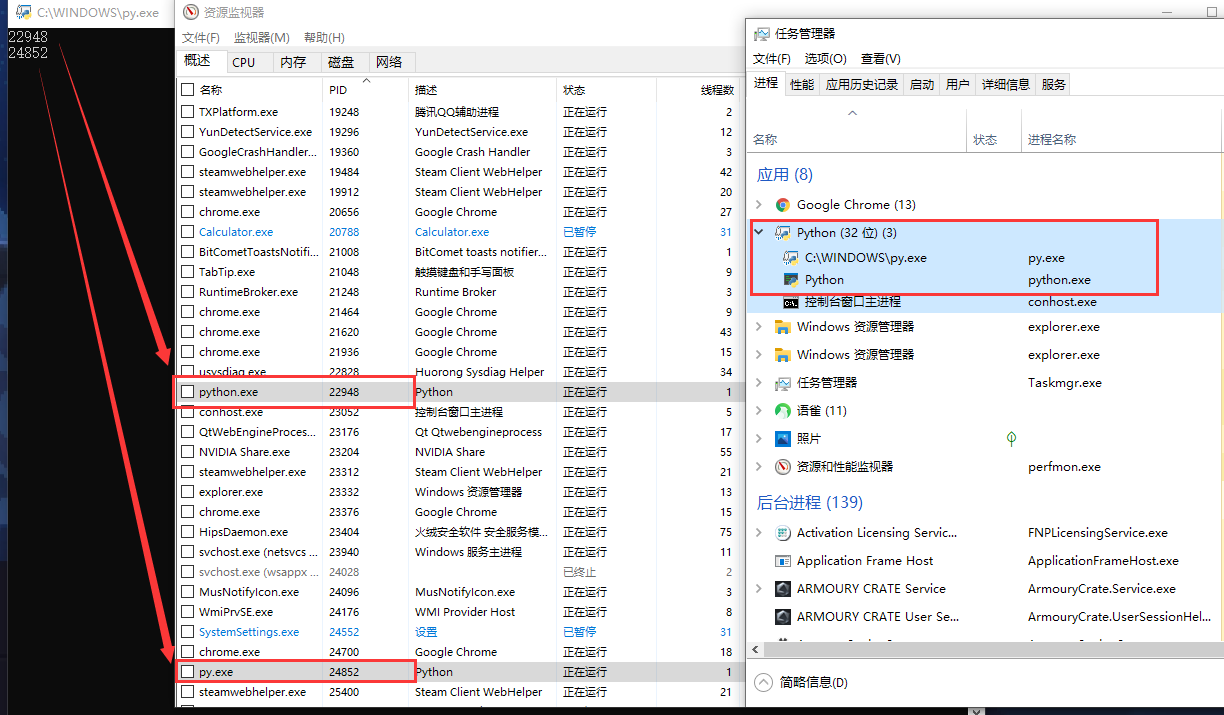Expand the 任务管理器 process row
The width and height of the screenshot is (1224, 715).
point(759,383)
